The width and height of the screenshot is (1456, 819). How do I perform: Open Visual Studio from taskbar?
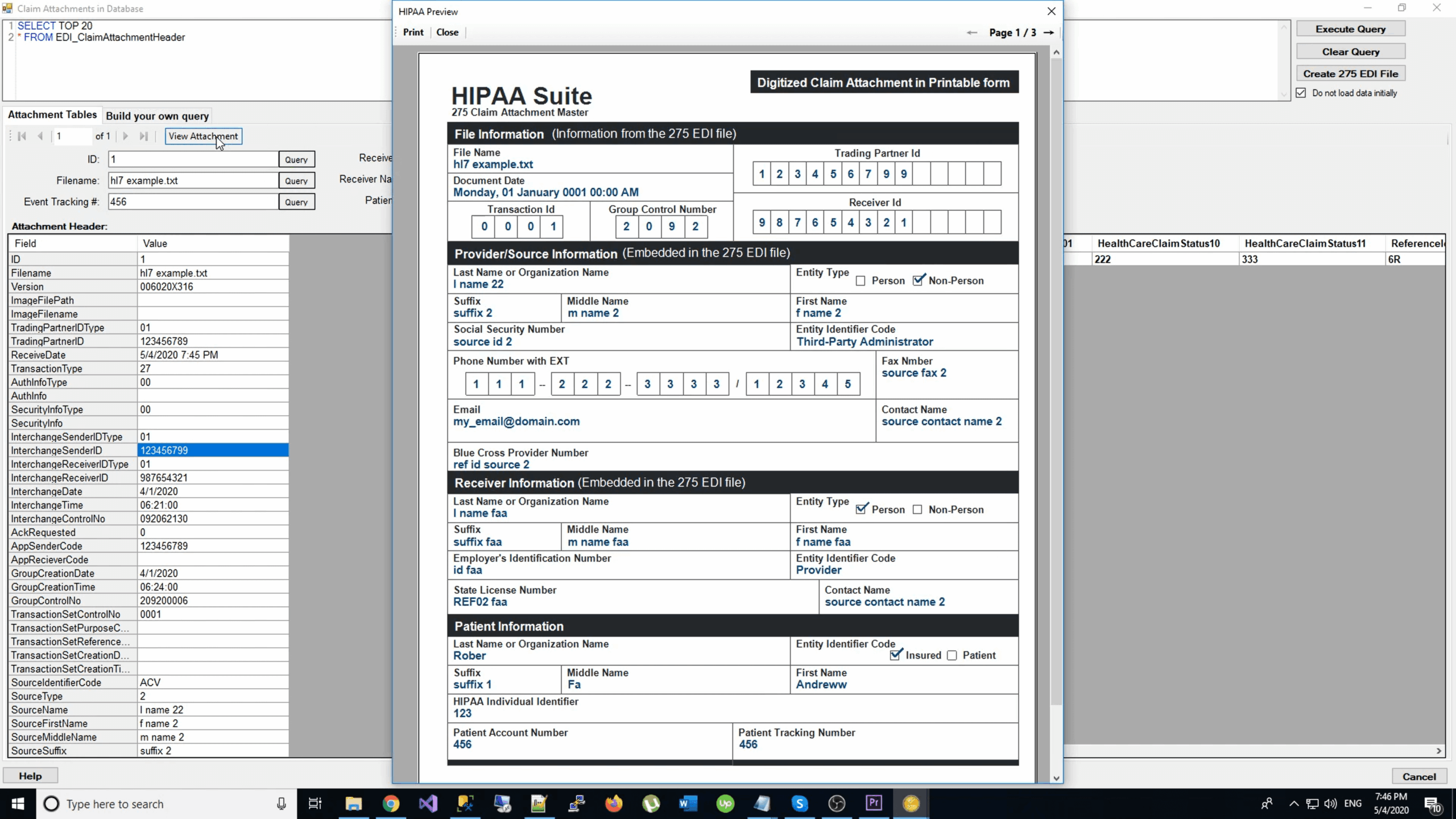pos(428,804)
